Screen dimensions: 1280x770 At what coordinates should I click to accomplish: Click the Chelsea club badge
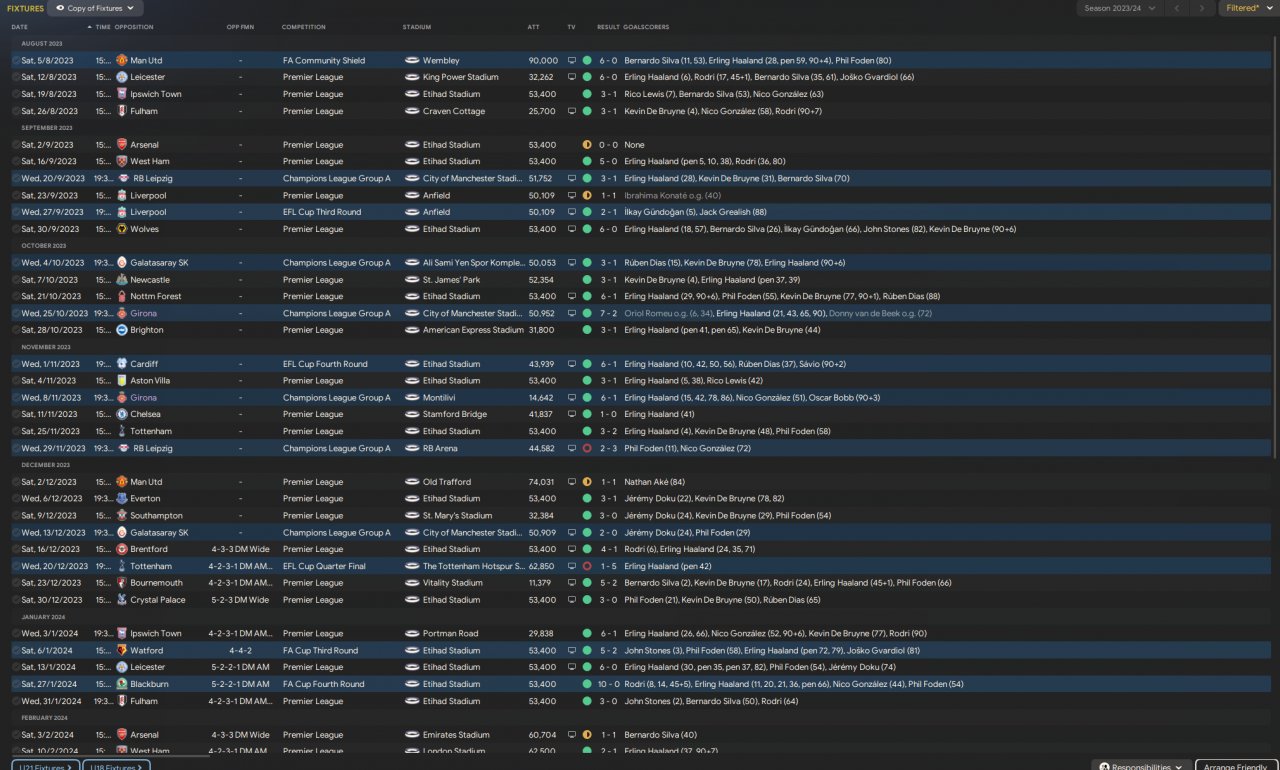click(122, 414)
